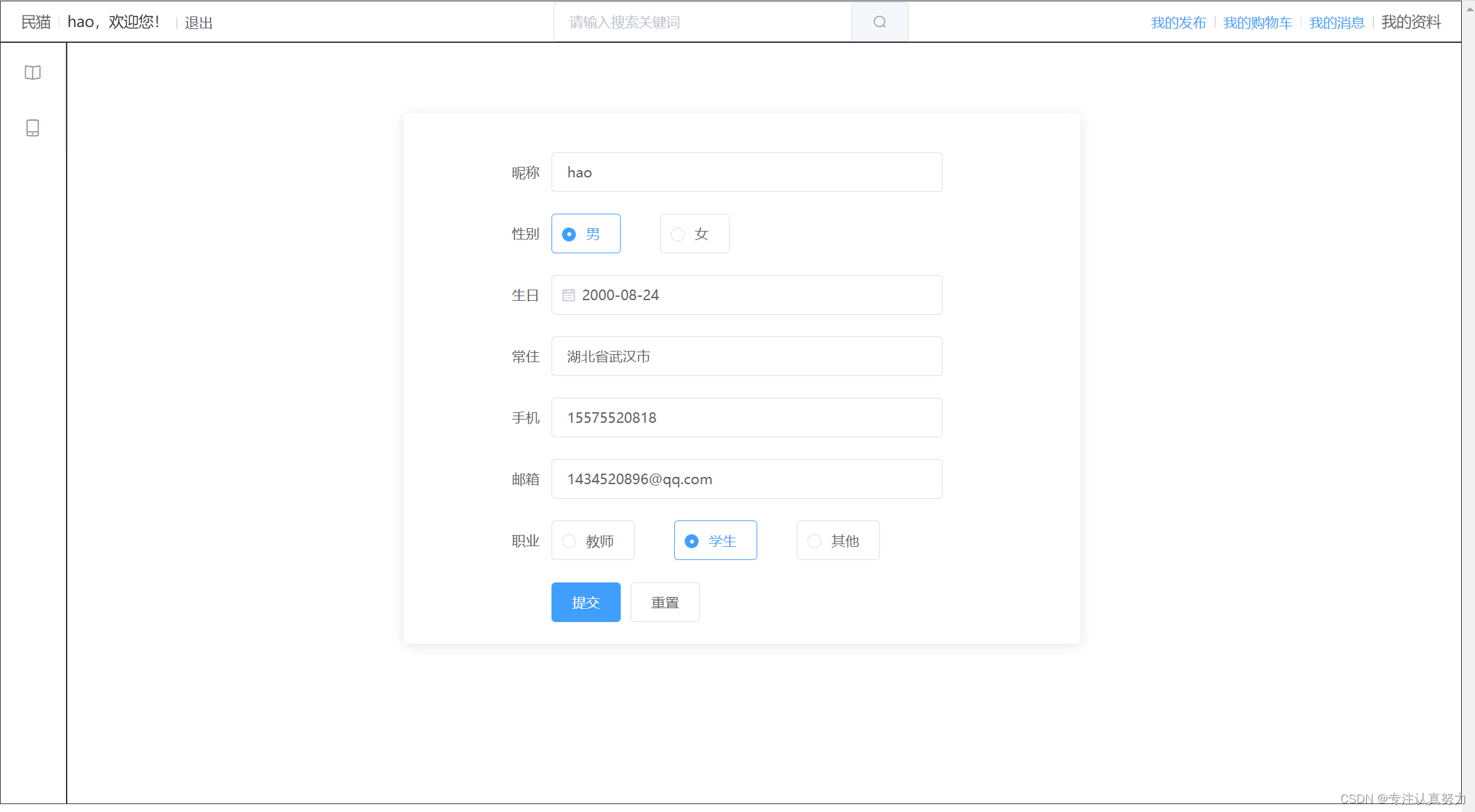Focus the search keyword input field
The height and width of the screenshot is (812, 1475).
[x=703, y=22]
